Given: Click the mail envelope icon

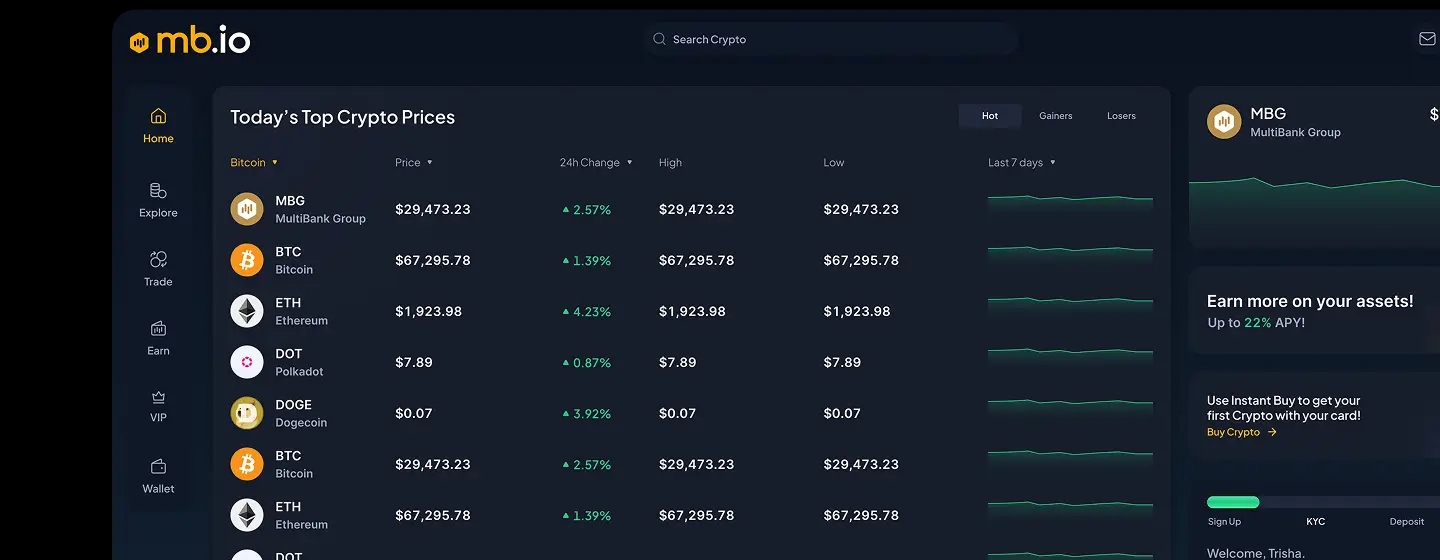Looking at the screenshot, I should click(x=1427, y=39).
